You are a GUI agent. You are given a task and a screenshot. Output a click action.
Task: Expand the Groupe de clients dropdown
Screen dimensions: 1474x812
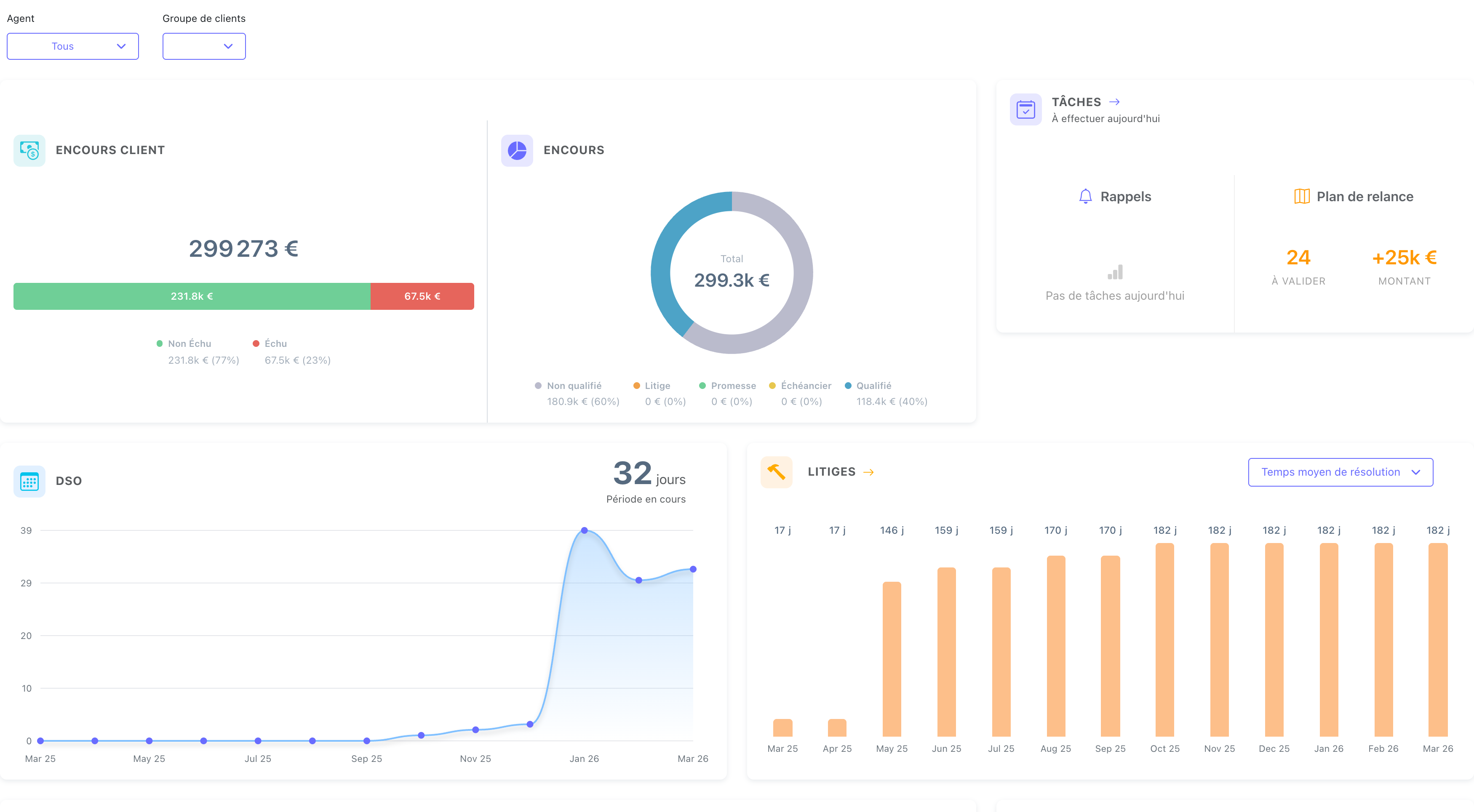tap(204, 46)
